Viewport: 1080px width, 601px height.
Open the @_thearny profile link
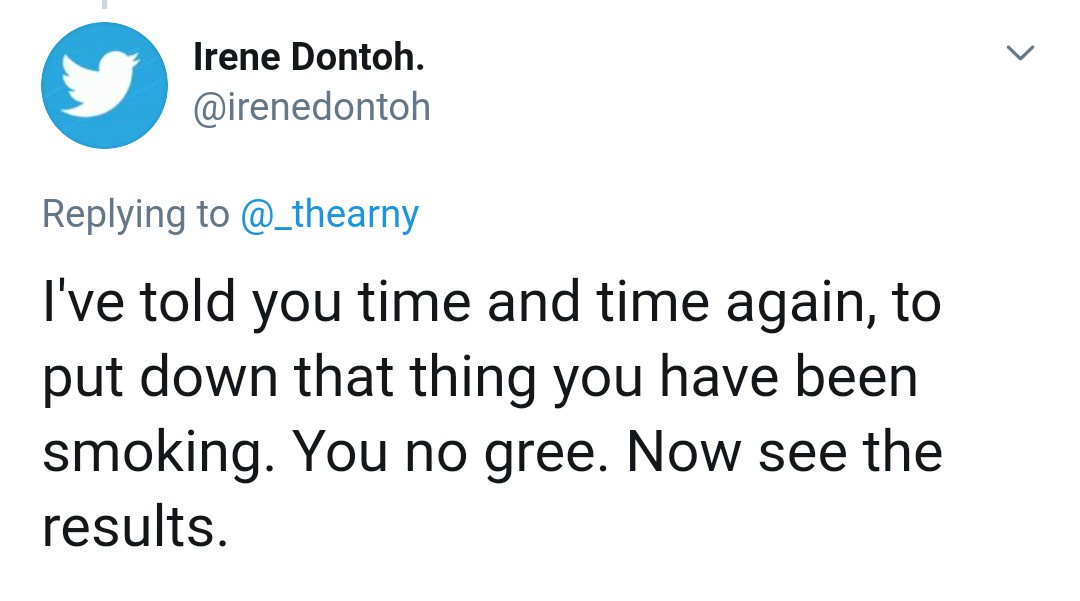[x=329, y=214]
